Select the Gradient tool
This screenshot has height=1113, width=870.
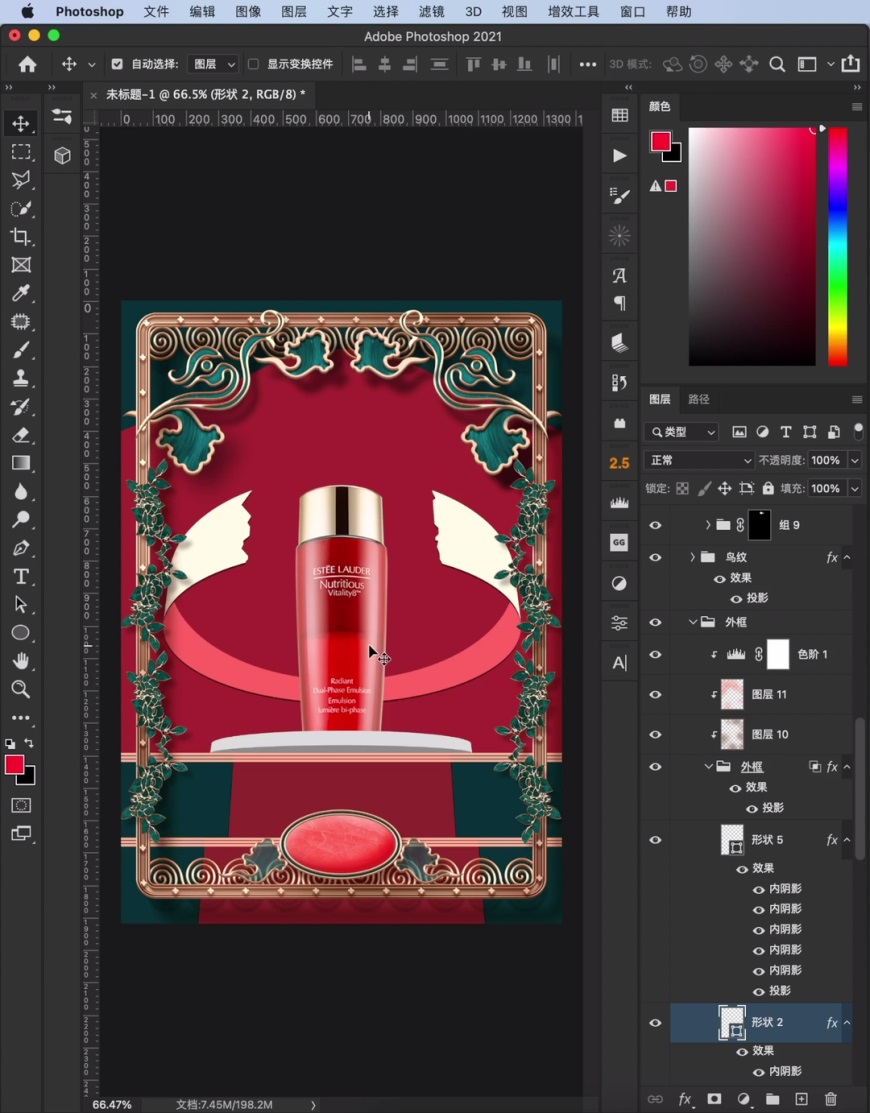point(21,463)
